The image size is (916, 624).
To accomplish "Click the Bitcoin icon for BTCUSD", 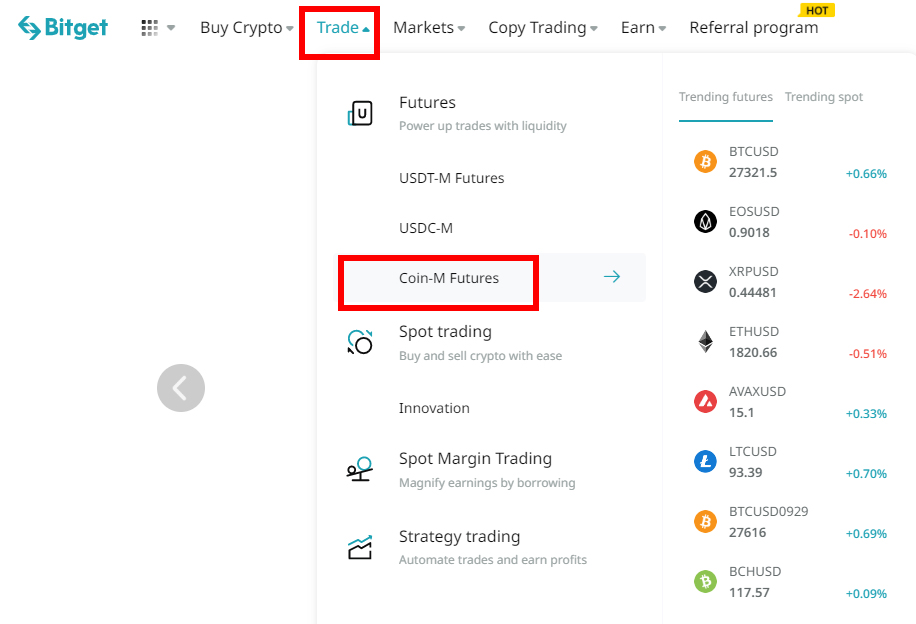I will tap(705, 161).
